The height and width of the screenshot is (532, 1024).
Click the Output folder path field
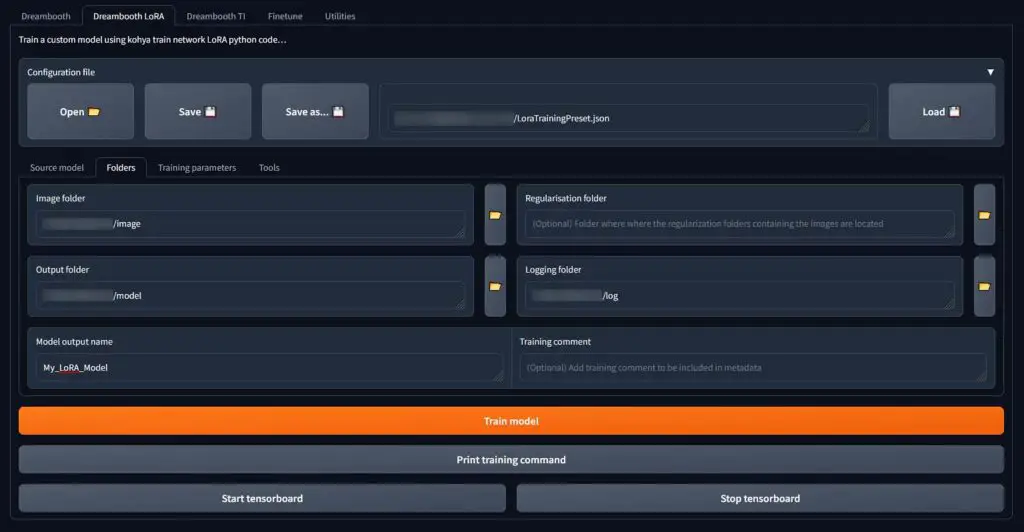251,296
